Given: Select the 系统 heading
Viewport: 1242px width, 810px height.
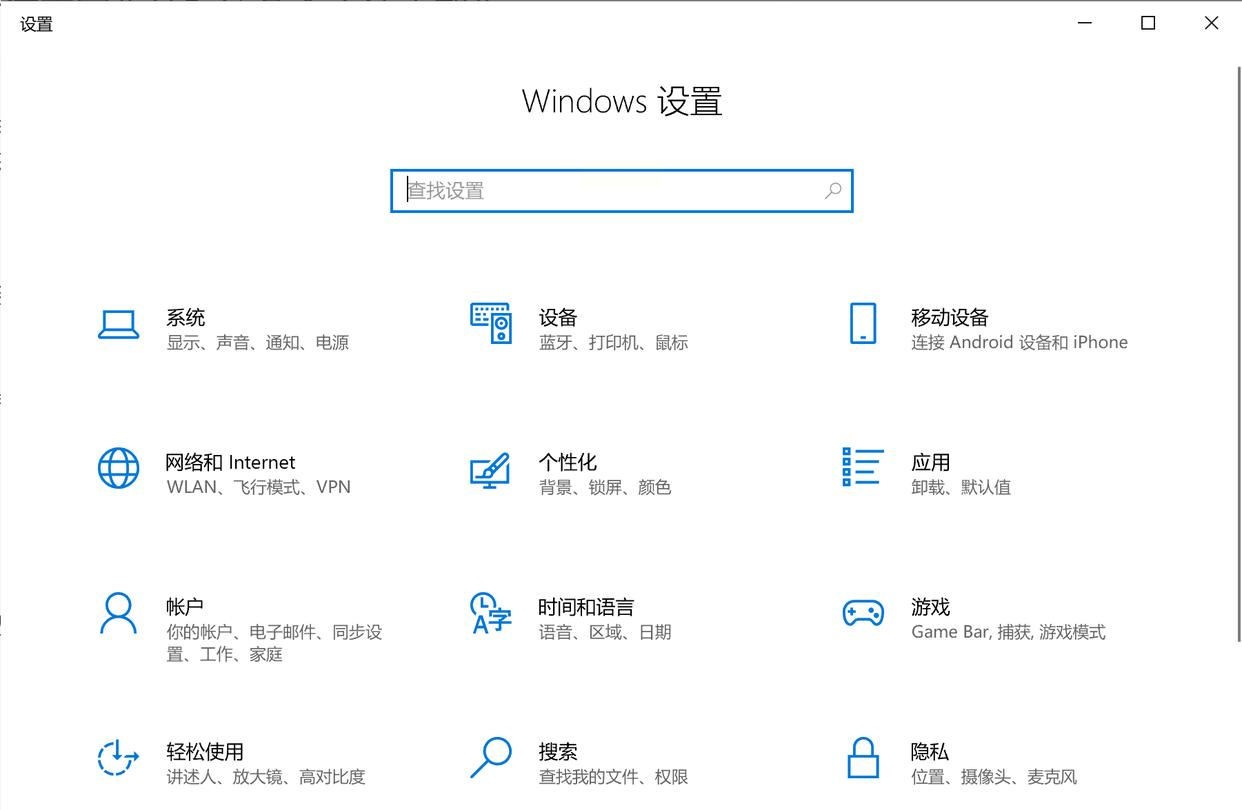Looking at the screenshot, I should coord(185,317).
